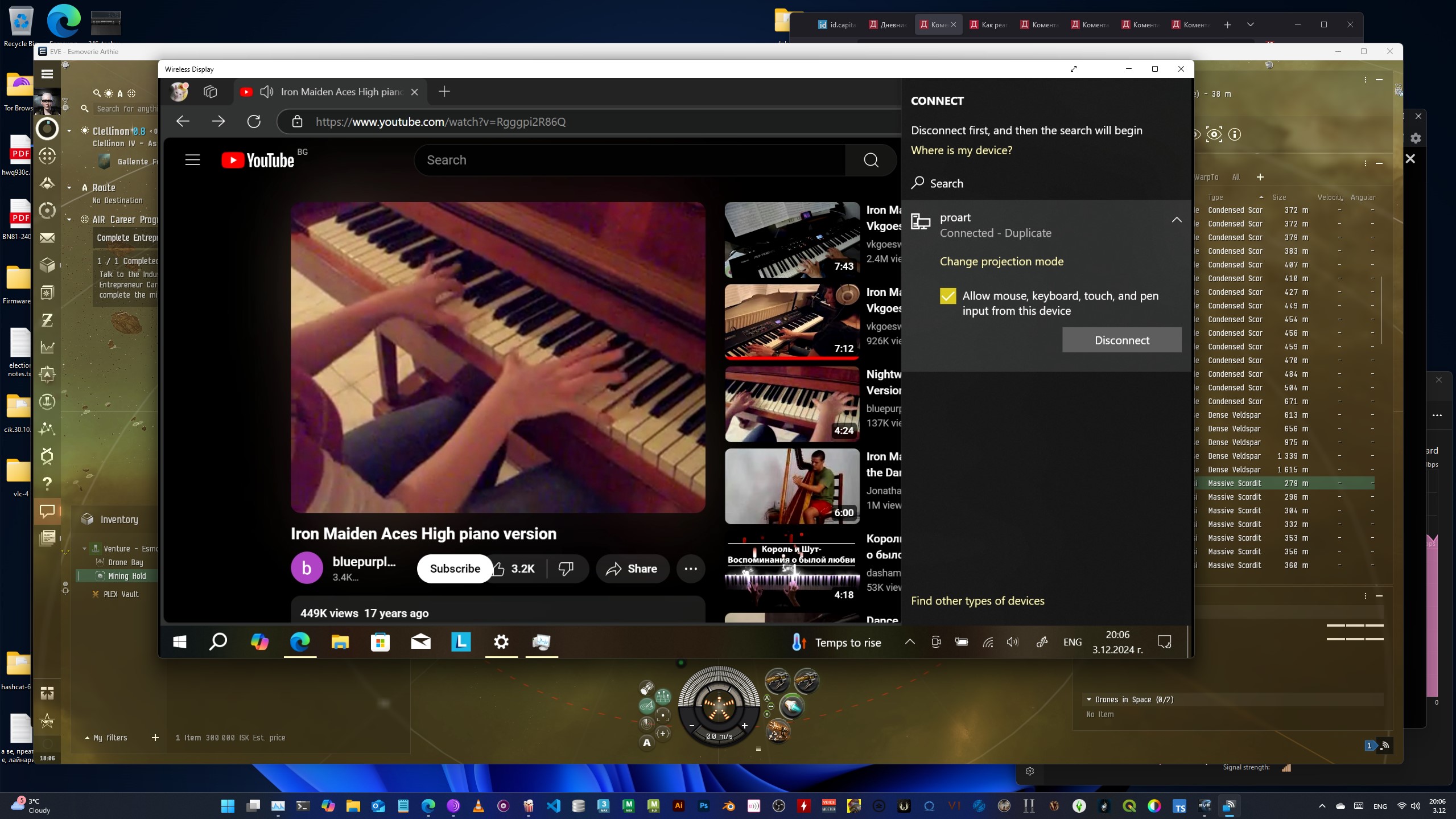Click the show info icon for selected item
The image size is (1456, 819).
pos(1235,134)
